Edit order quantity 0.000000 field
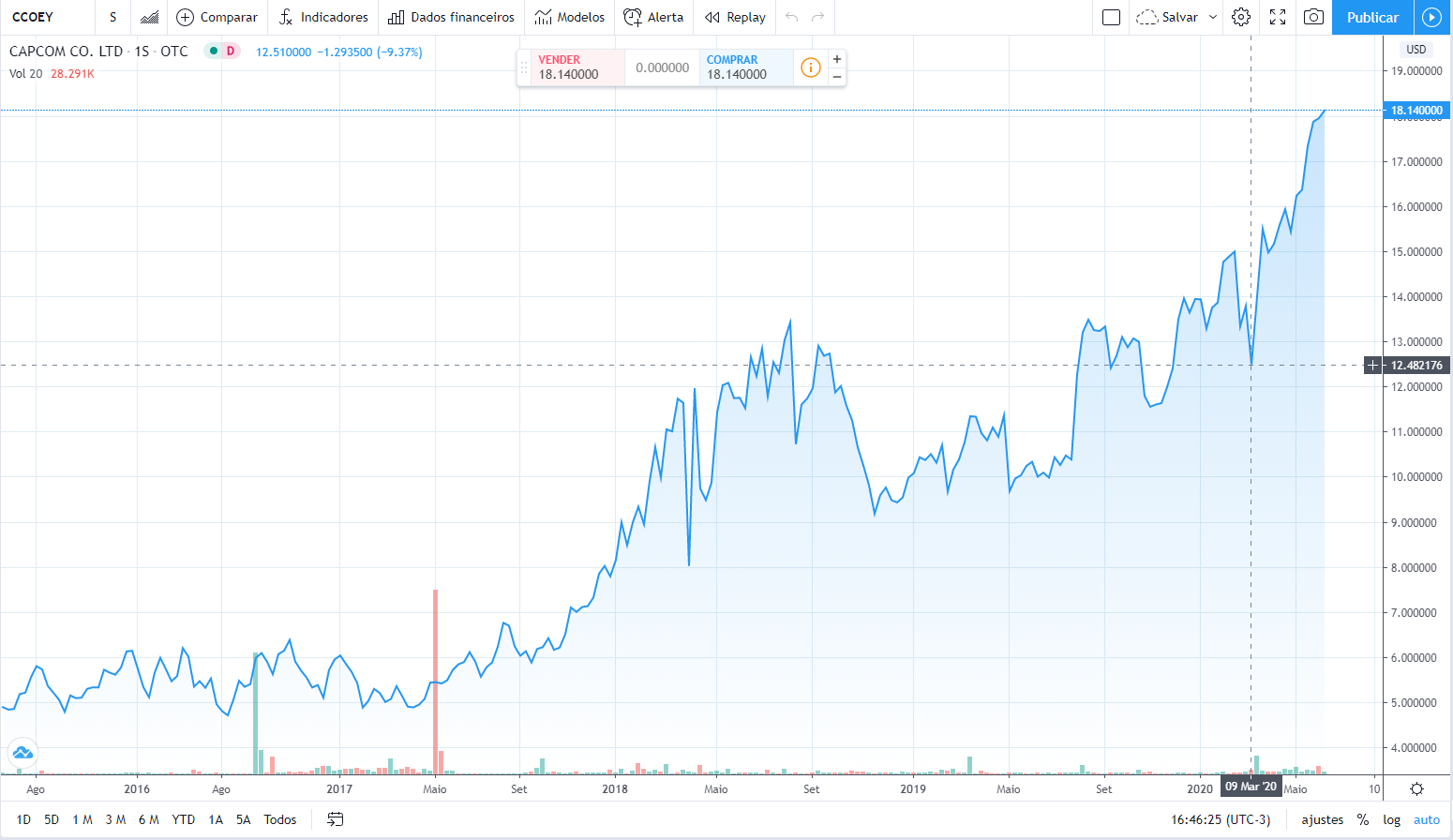 pyautogui.click(x=662, y=67)
